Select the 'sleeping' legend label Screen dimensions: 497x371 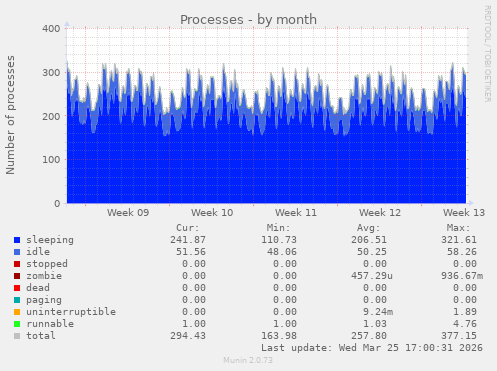(50, 240)
